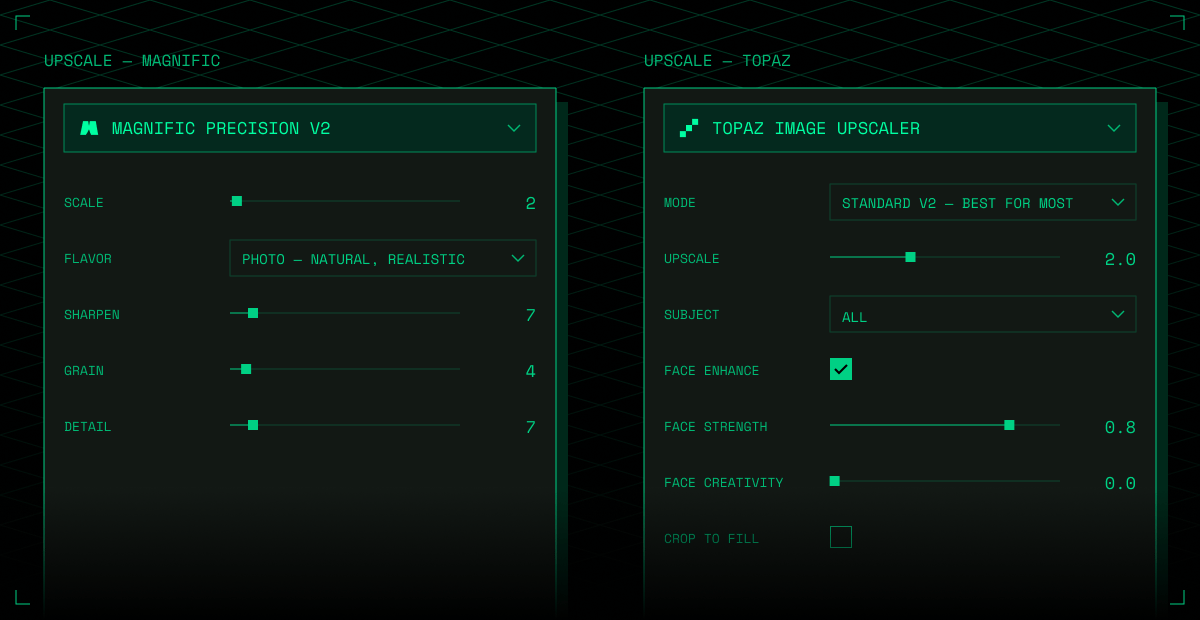Expand the Flavor dropdown showing Photo
1200x620 pixels.
coord(383,258)
